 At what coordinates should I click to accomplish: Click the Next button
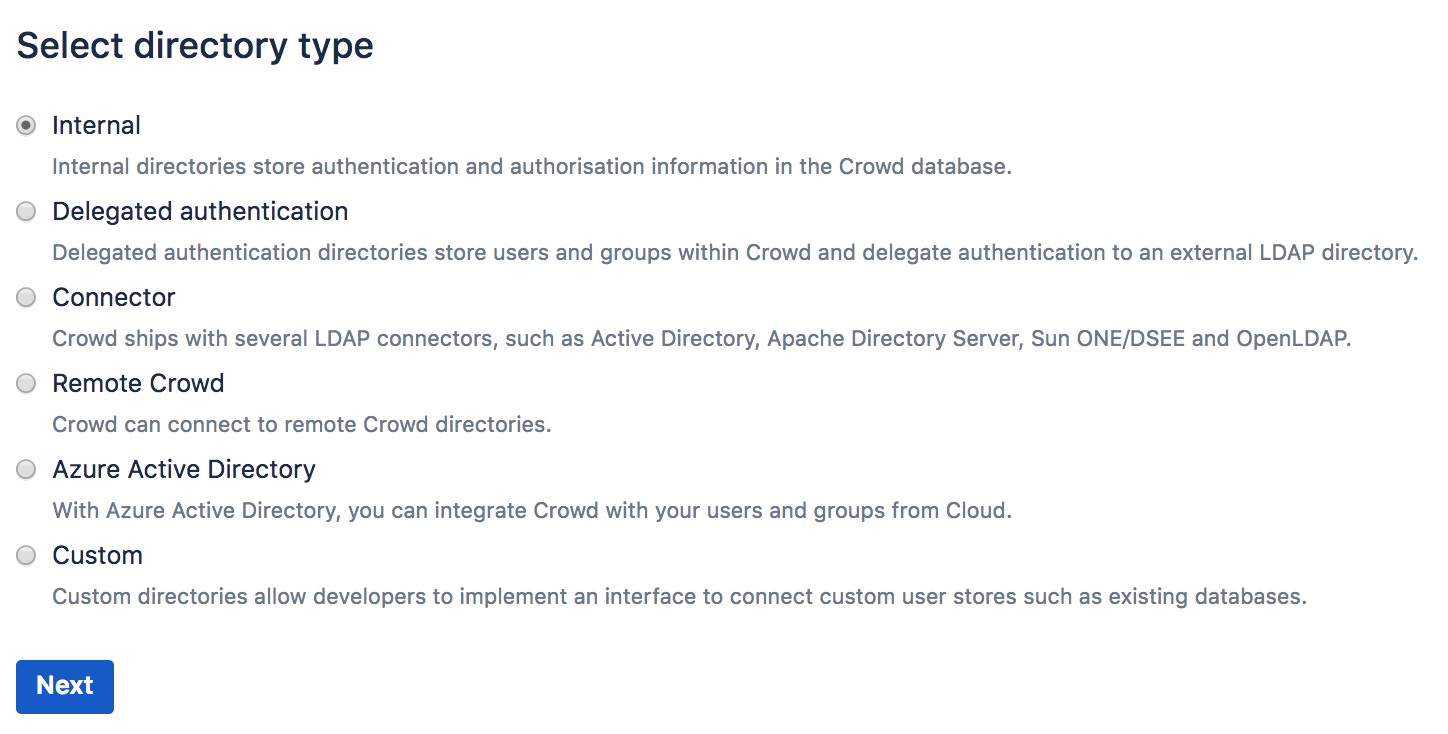pyautogui.click(x=64, y=687)
